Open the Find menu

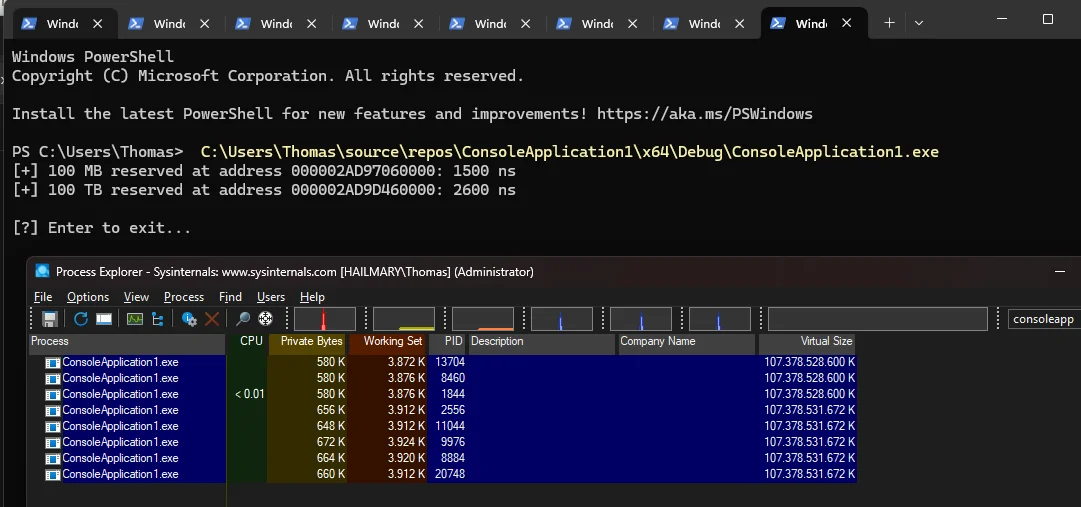point(230,297)
